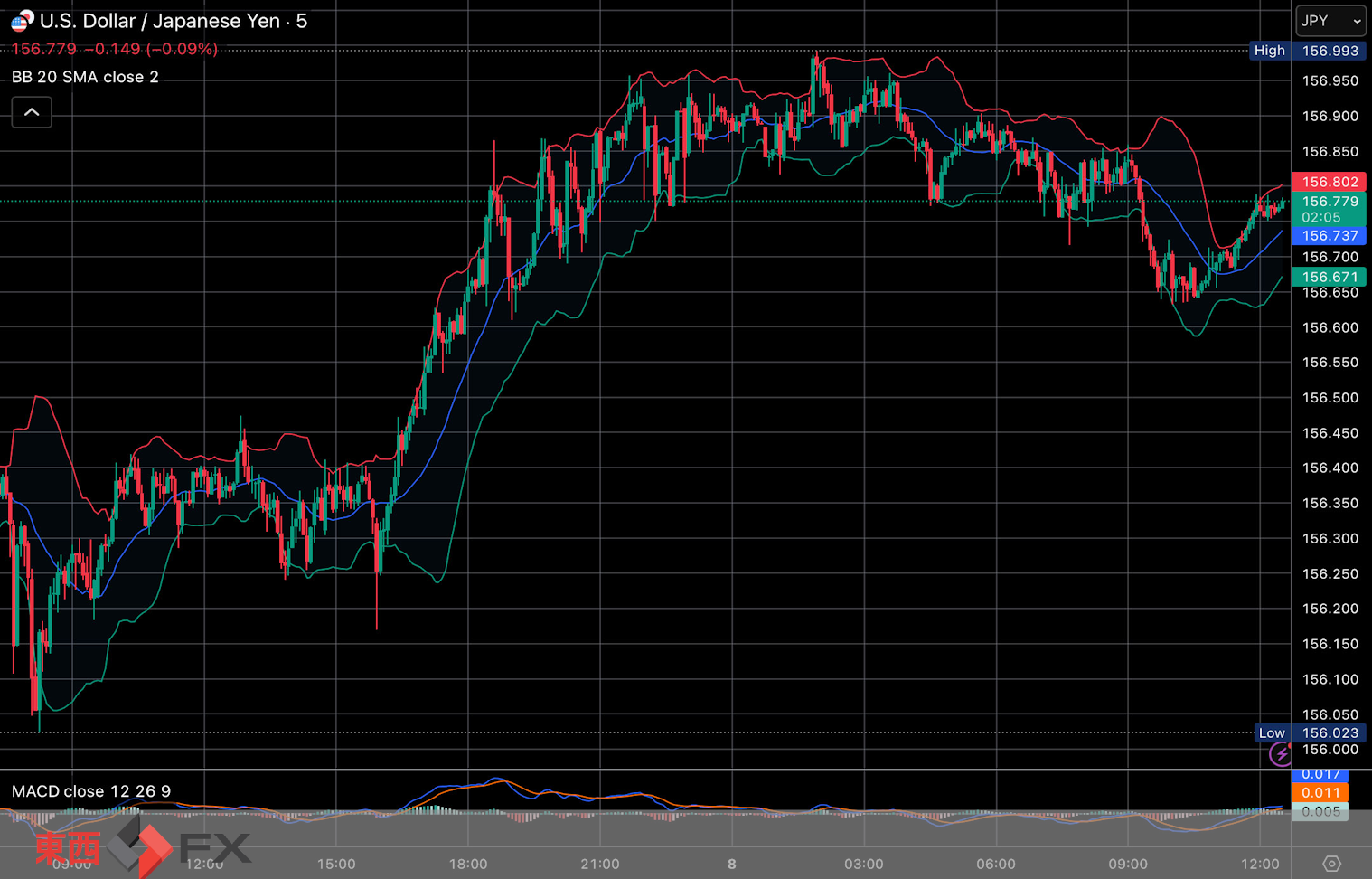
Task: Click the 156.950 price scale label
Action: pos(1330,81)
